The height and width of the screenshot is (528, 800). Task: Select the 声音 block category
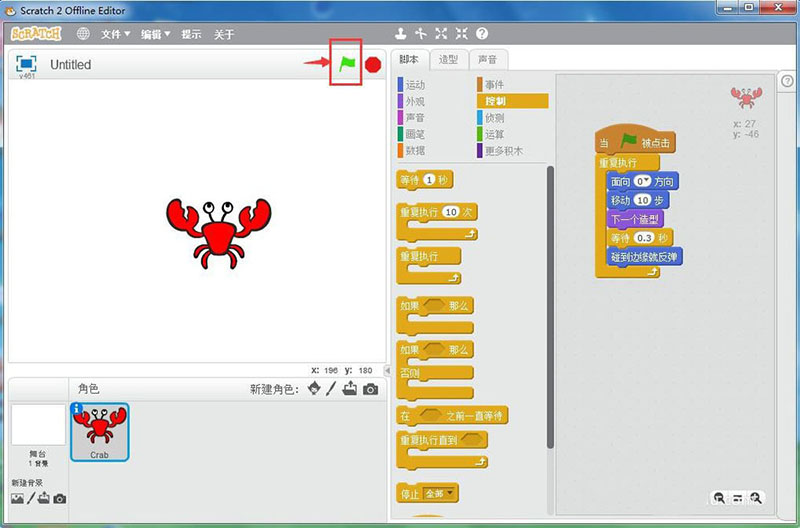click(x=411, y=118)
